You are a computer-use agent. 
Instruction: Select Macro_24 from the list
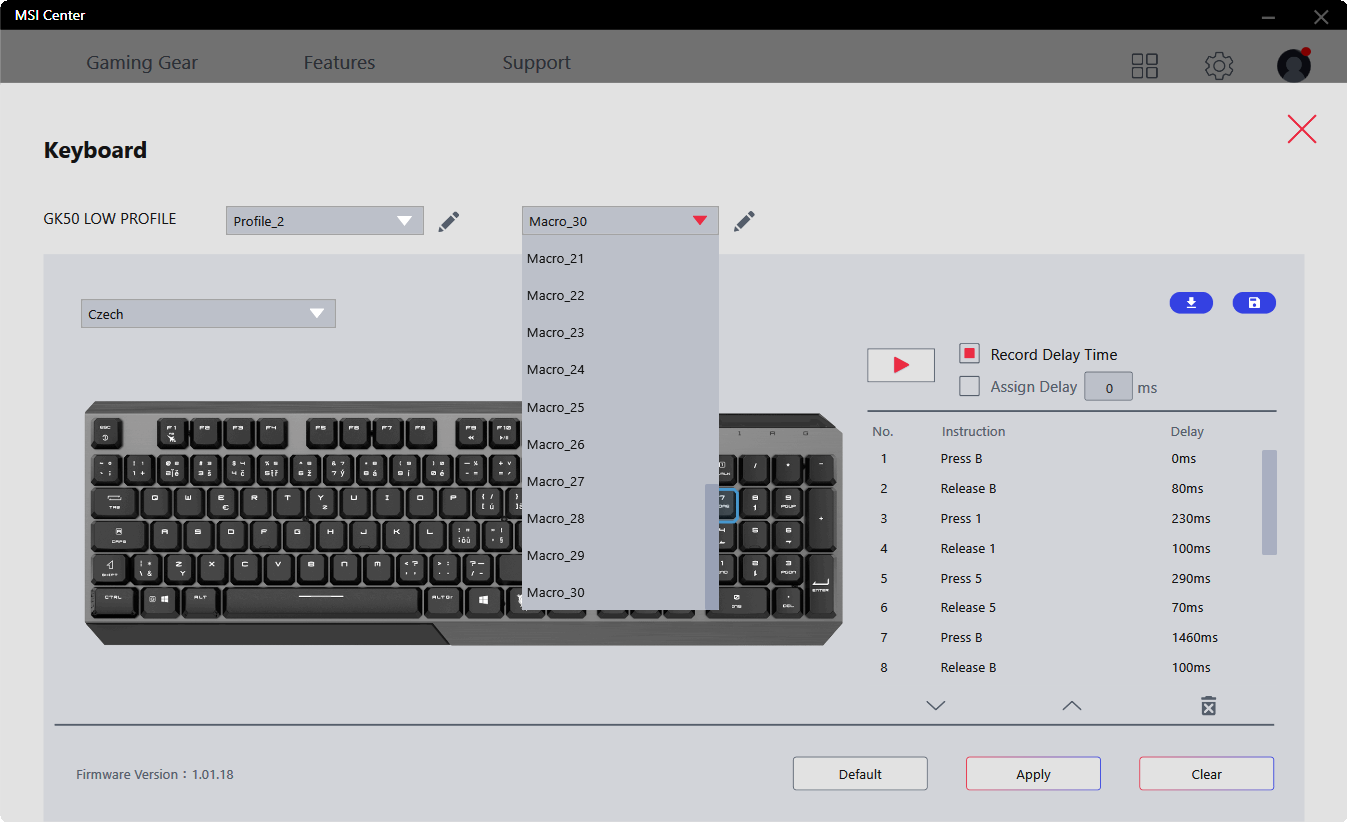(x=613, y=369)
